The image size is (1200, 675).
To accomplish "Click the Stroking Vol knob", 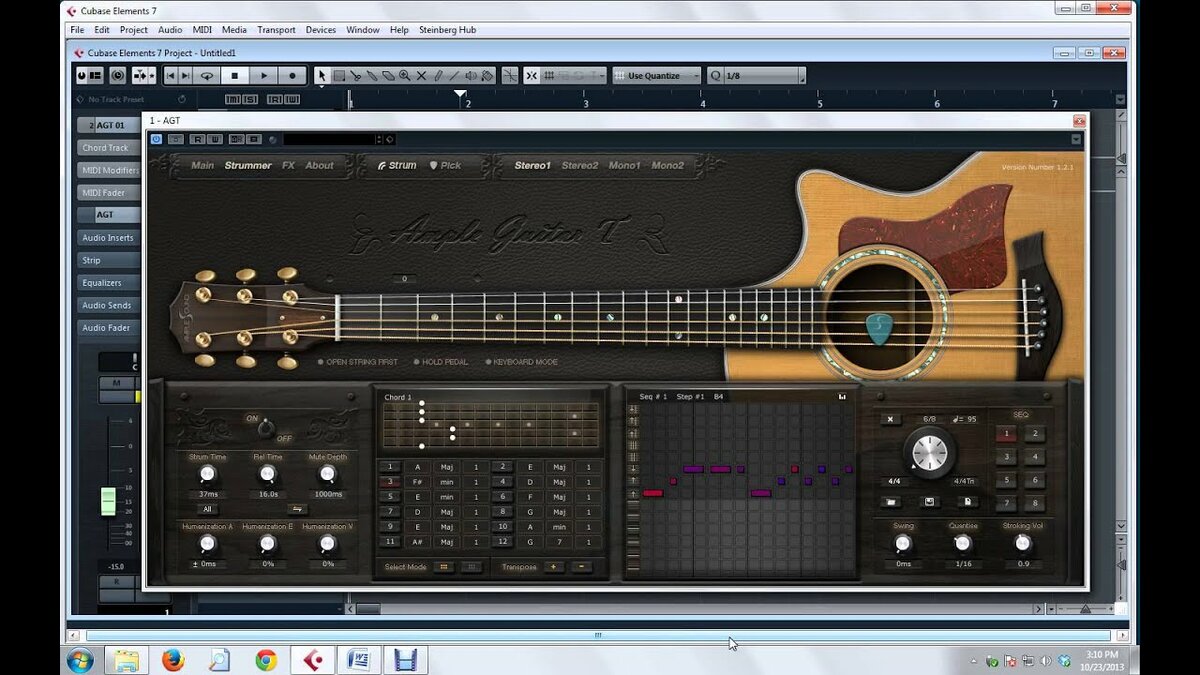I will [1022, 543].
